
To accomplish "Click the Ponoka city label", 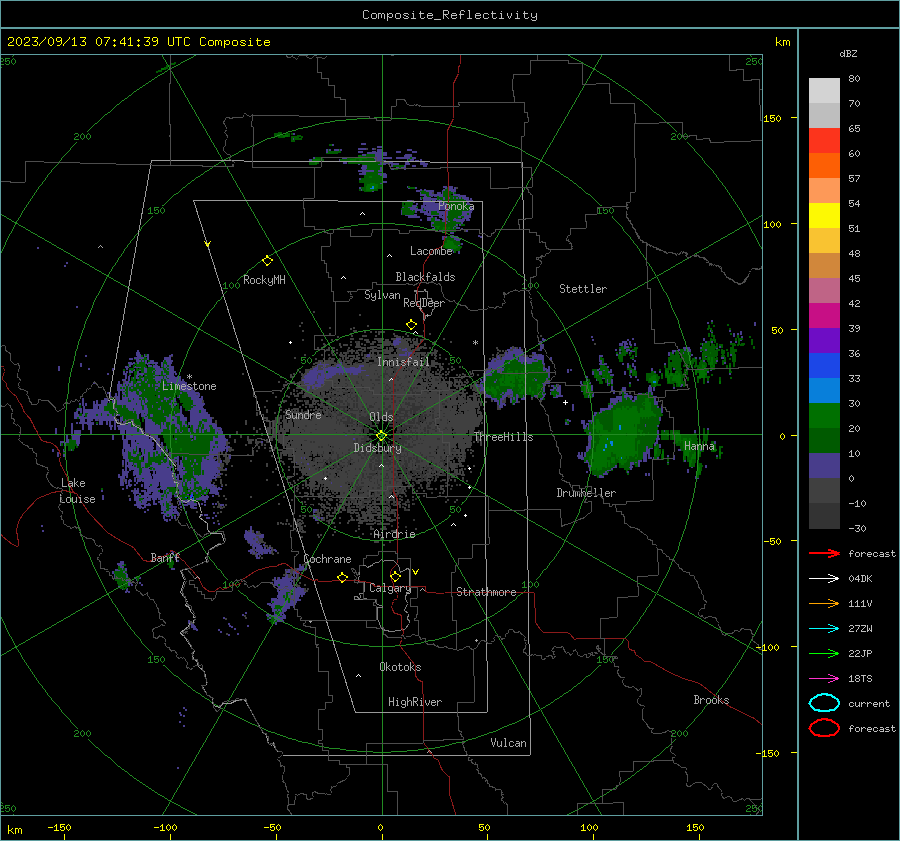I will [x=456, y=206].
